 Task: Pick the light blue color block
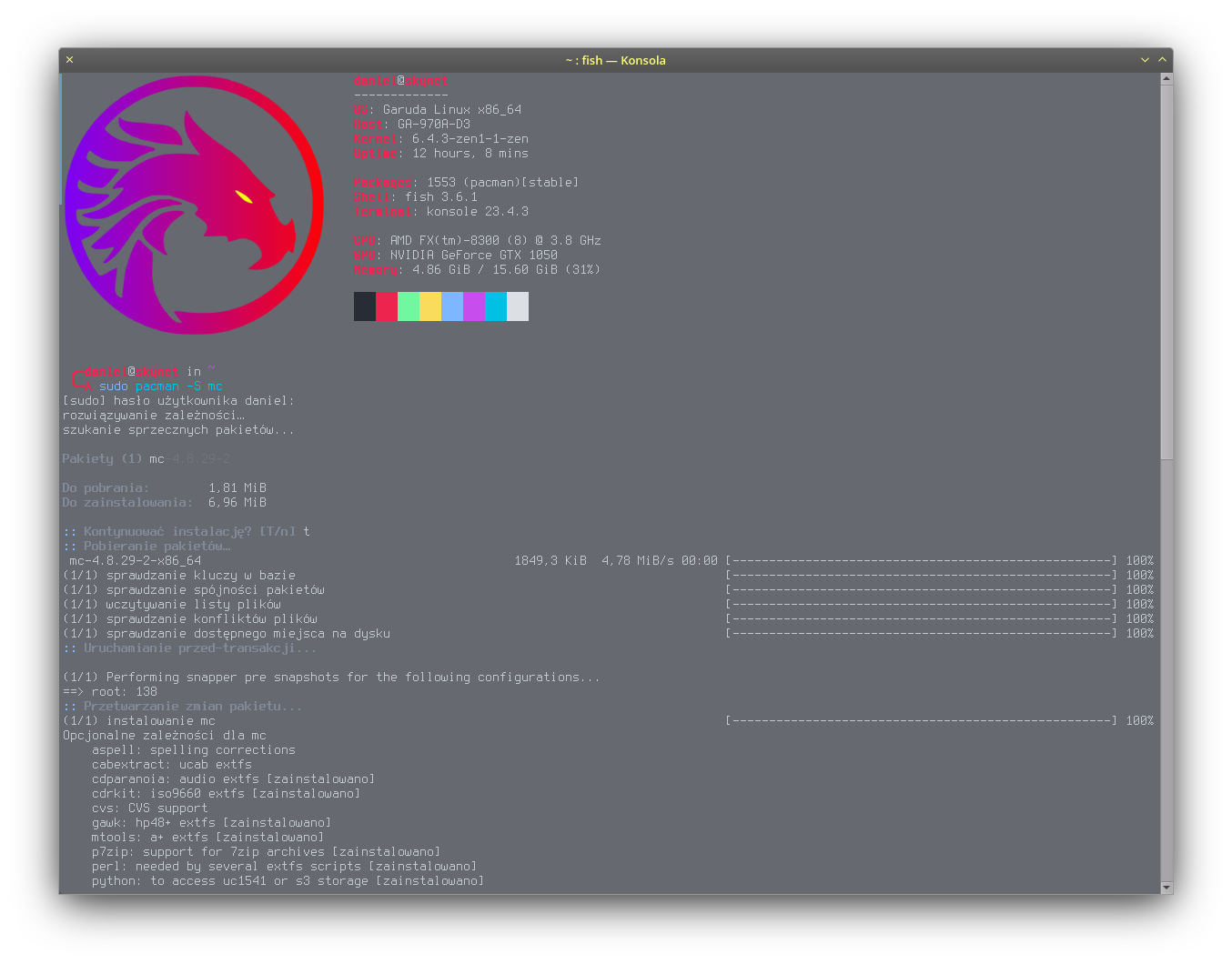452,306
